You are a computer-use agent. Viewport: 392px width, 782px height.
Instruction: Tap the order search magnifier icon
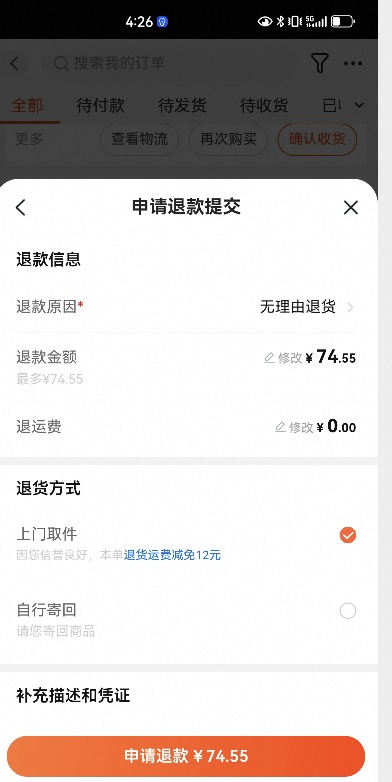[x=61, y=63]
